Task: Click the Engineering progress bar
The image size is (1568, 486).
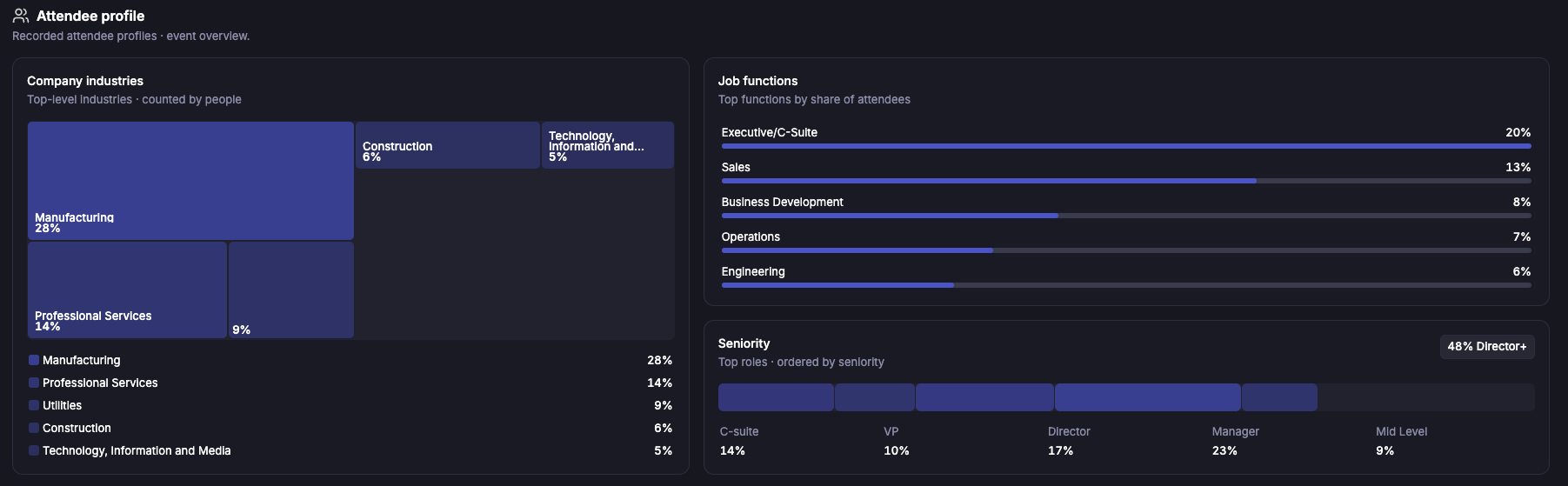Action: (1126, 285)
